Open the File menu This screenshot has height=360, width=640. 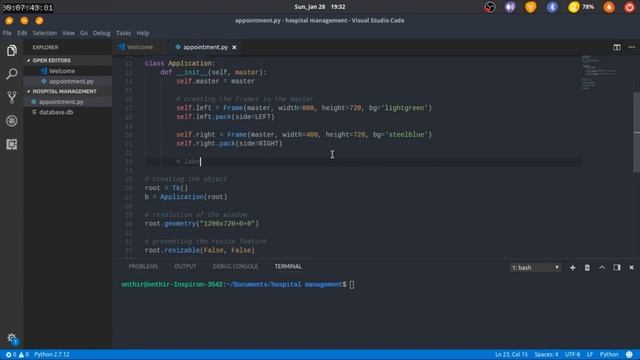(7, 33)
